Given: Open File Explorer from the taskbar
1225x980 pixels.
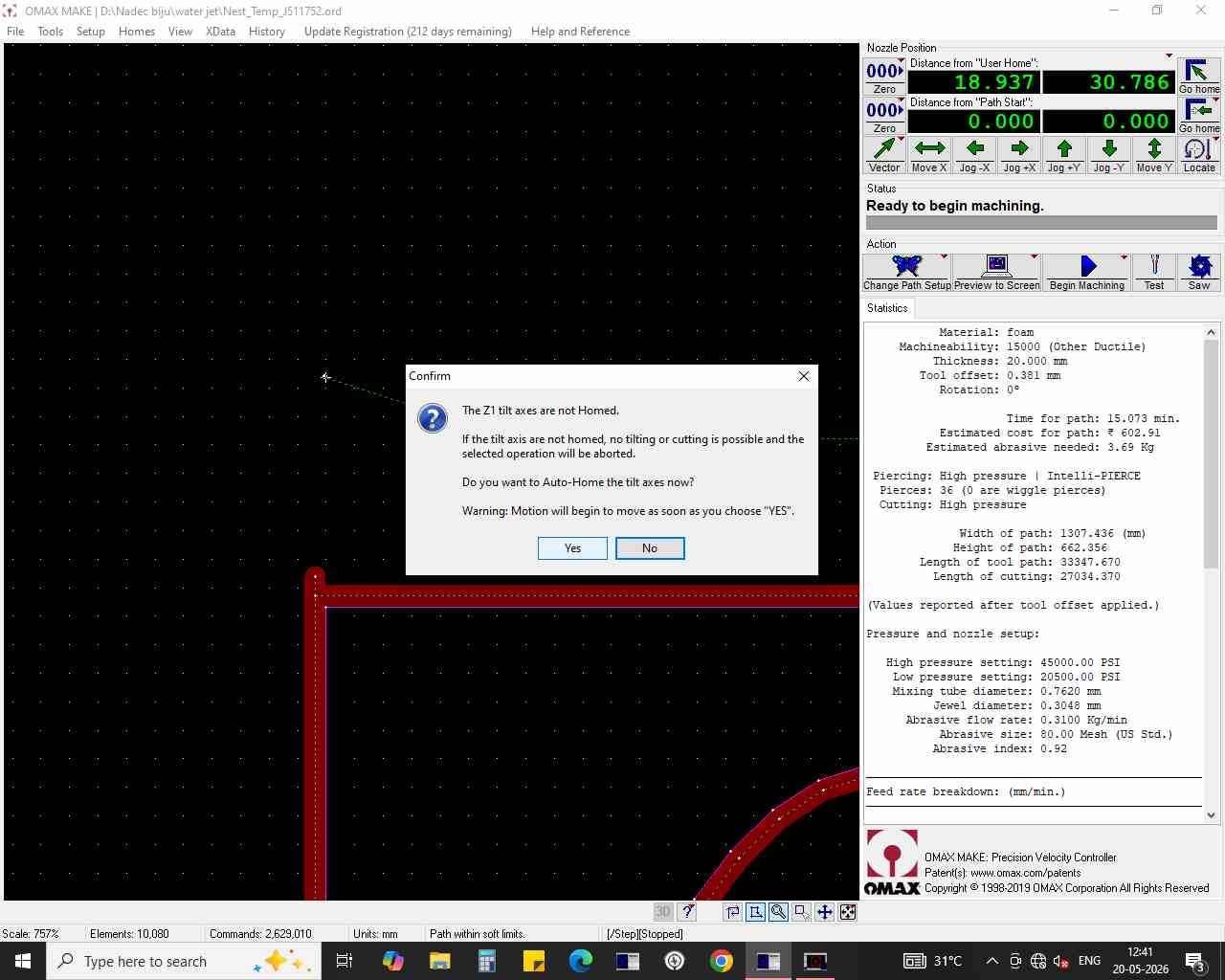Looking at the screenshot, I should tap(440, 961).
